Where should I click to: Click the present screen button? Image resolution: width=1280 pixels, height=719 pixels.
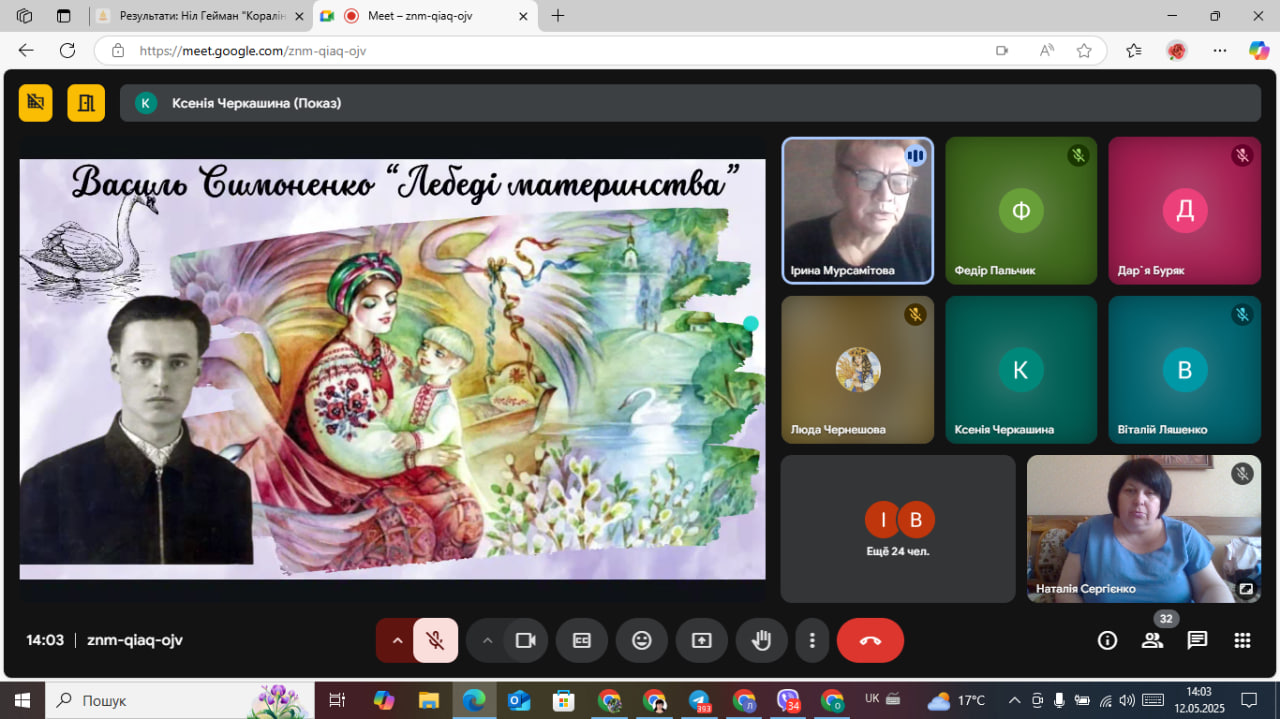[x=702, y=640]
